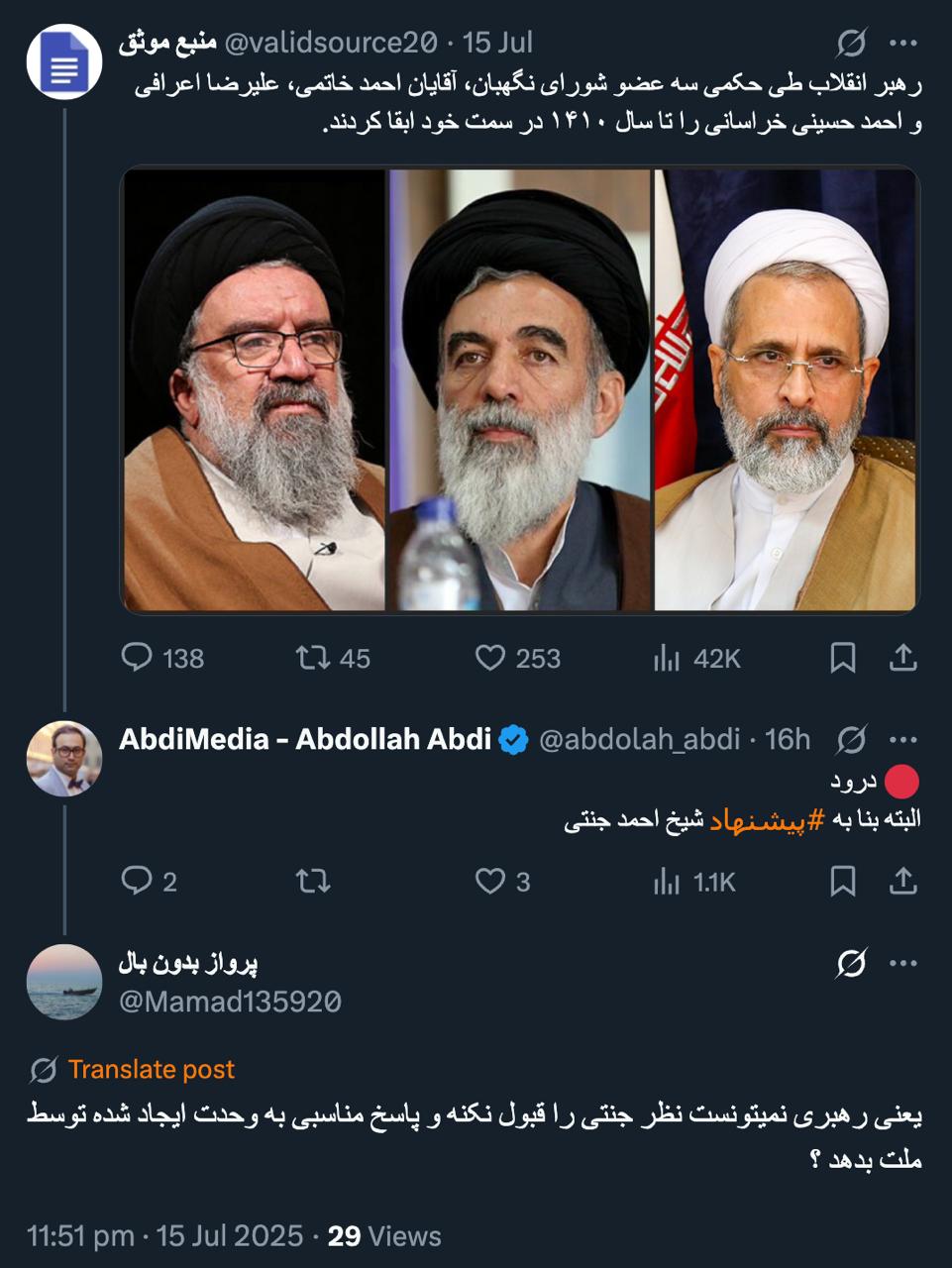Viewport: 952px width, 1268px height.
Task: Reply to Abdollah Abdi's post
Action: [x=137, y=881]
